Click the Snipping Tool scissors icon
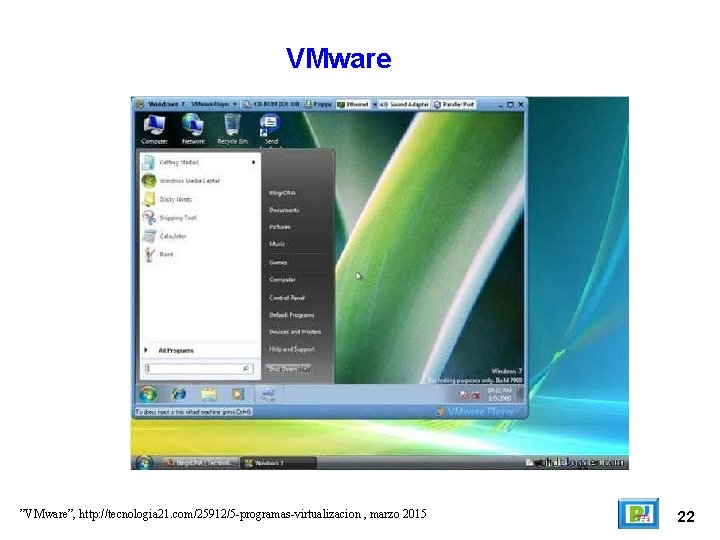The width and height of the screenshot is (720, 540). (x=149, y=217)
